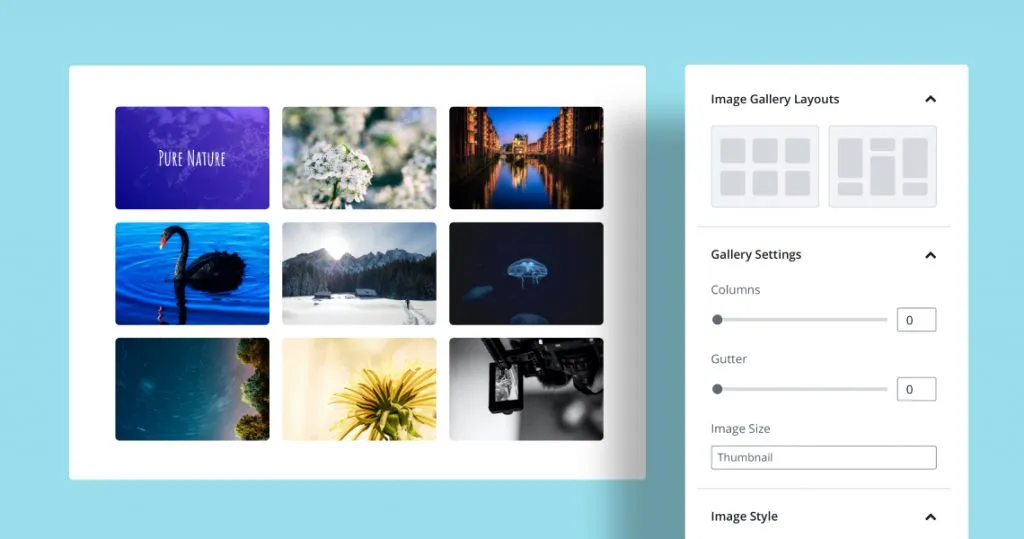
Task: Select the masonry gallery layout icon
Action: tap(882, 166)
